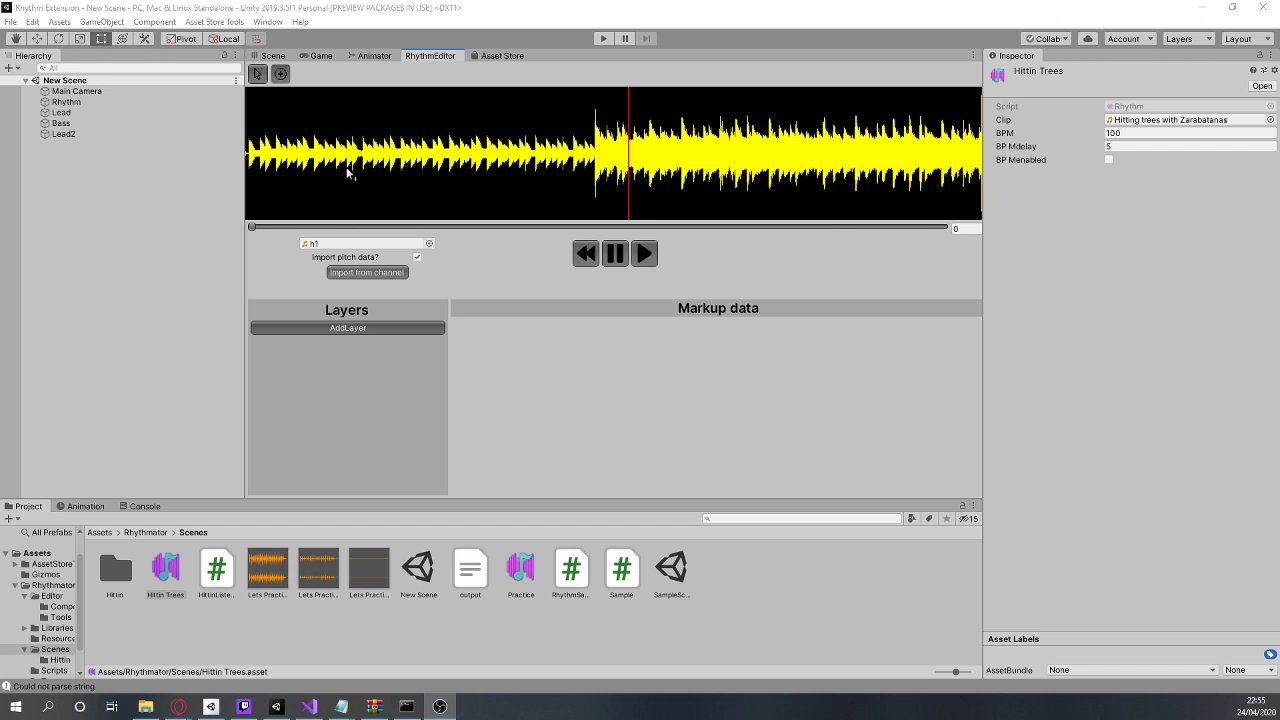Expand the AssetStoreTools folder

click(15, 564)
